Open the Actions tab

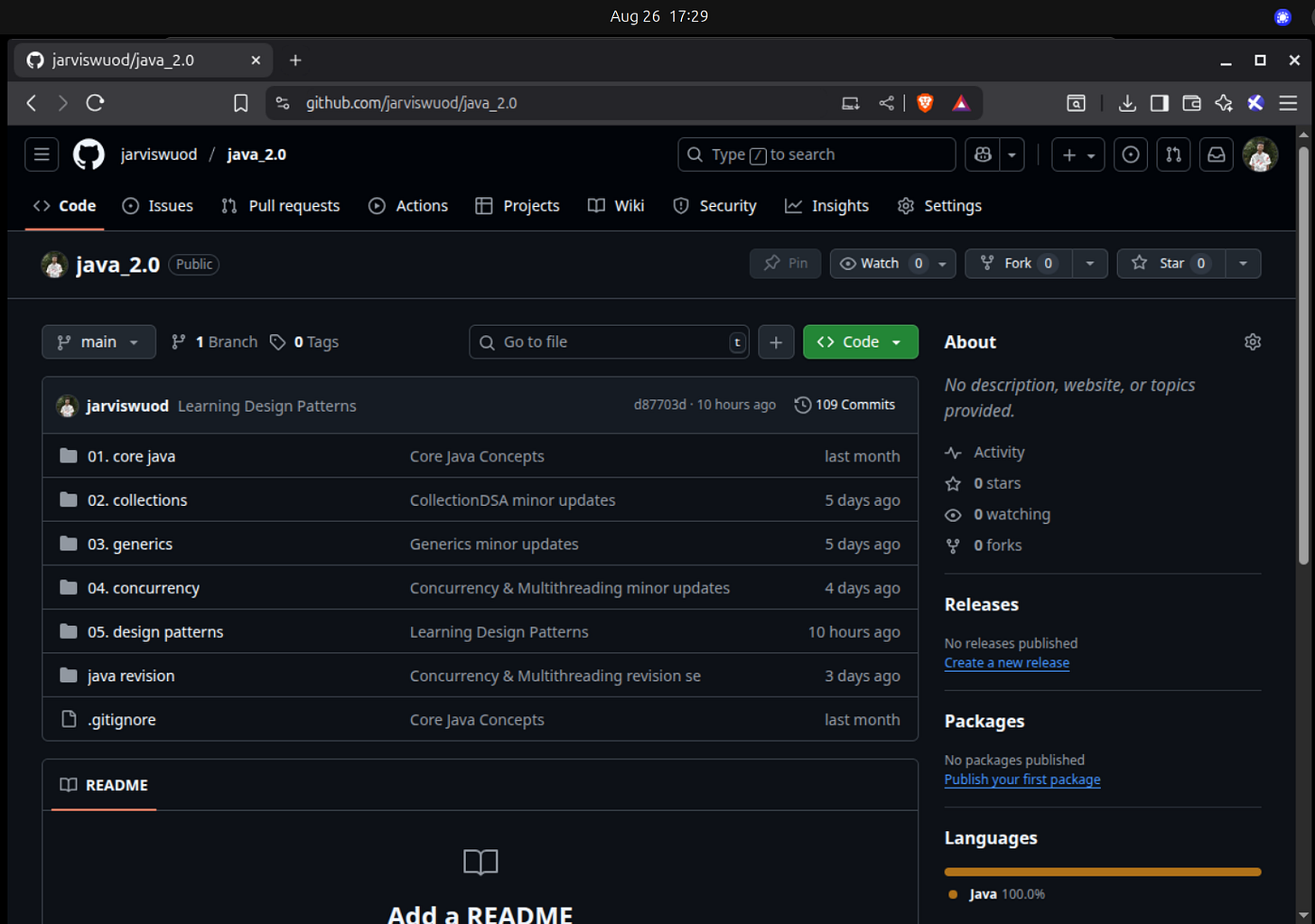[408, 206]
